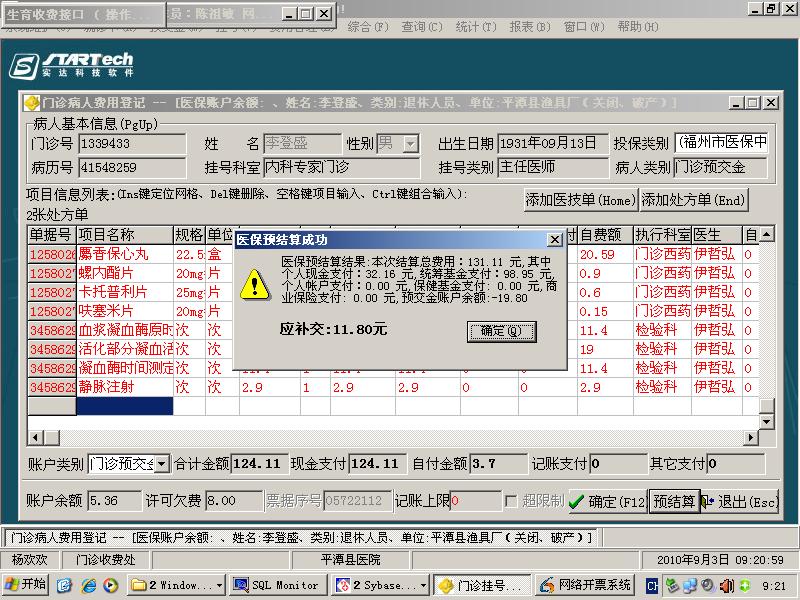800x600 pixels.
Task: Open the 帮助(H) menu
Action: pos(638,27)
